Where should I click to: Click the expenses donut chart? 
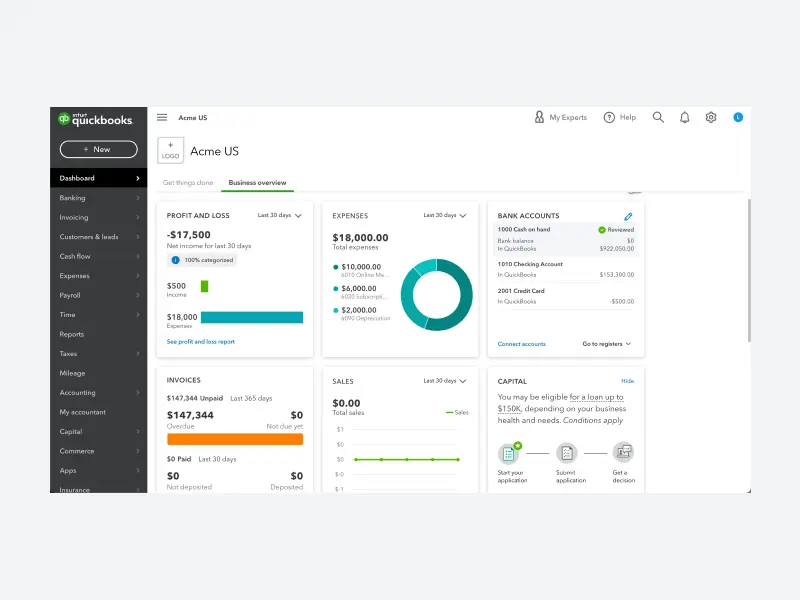tap(436, 295)
